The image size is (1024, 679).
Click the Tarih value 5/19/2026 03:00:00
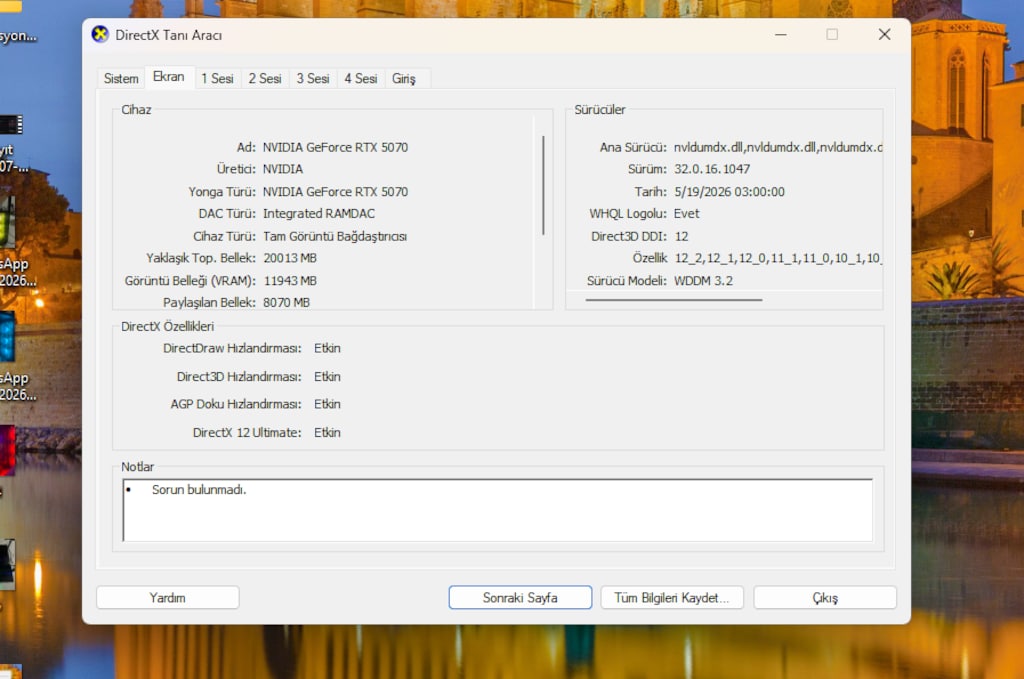[x=729, y=192]
